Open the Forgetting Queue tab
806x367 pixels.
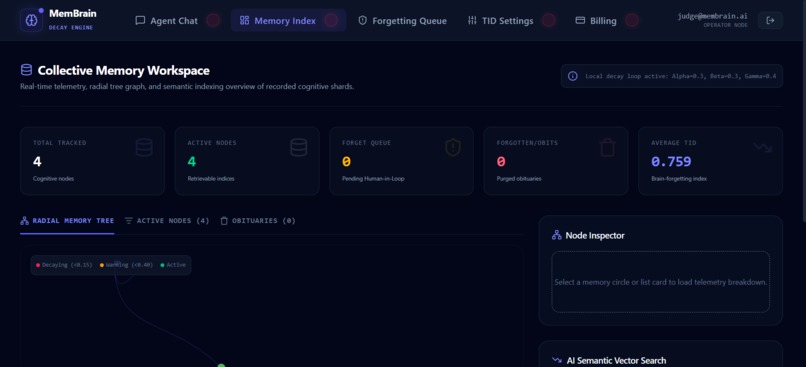[402, 21]
